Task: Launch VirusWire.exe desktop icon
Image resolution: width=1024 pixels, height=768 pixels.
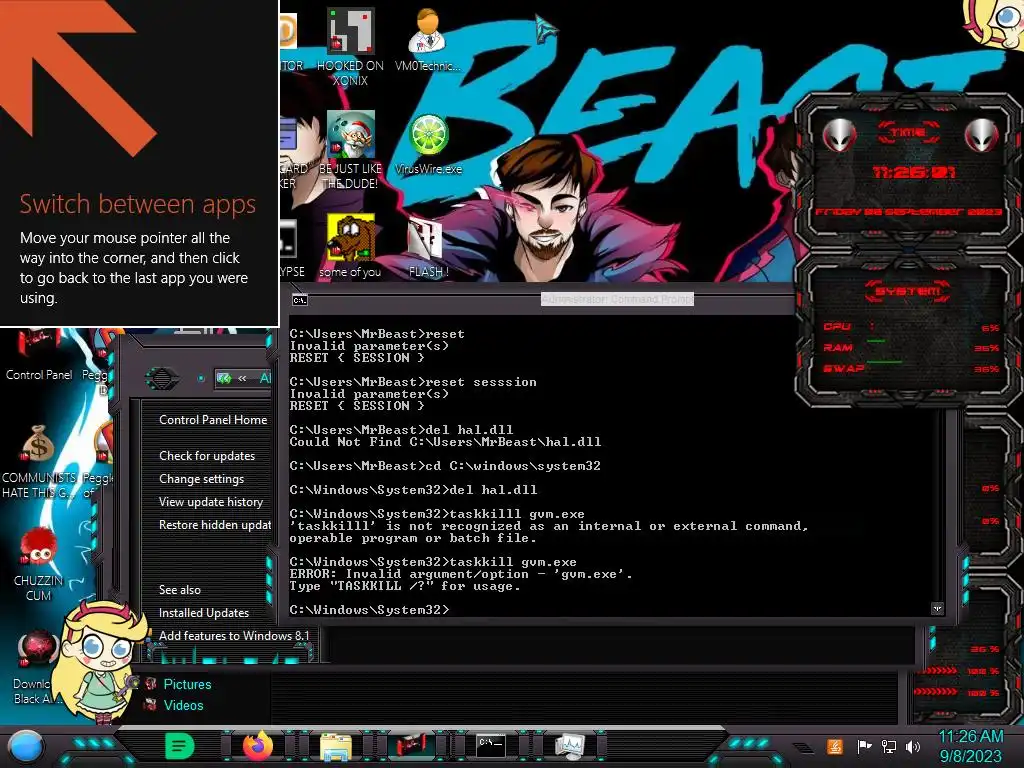Action: (x=428, y=144)
